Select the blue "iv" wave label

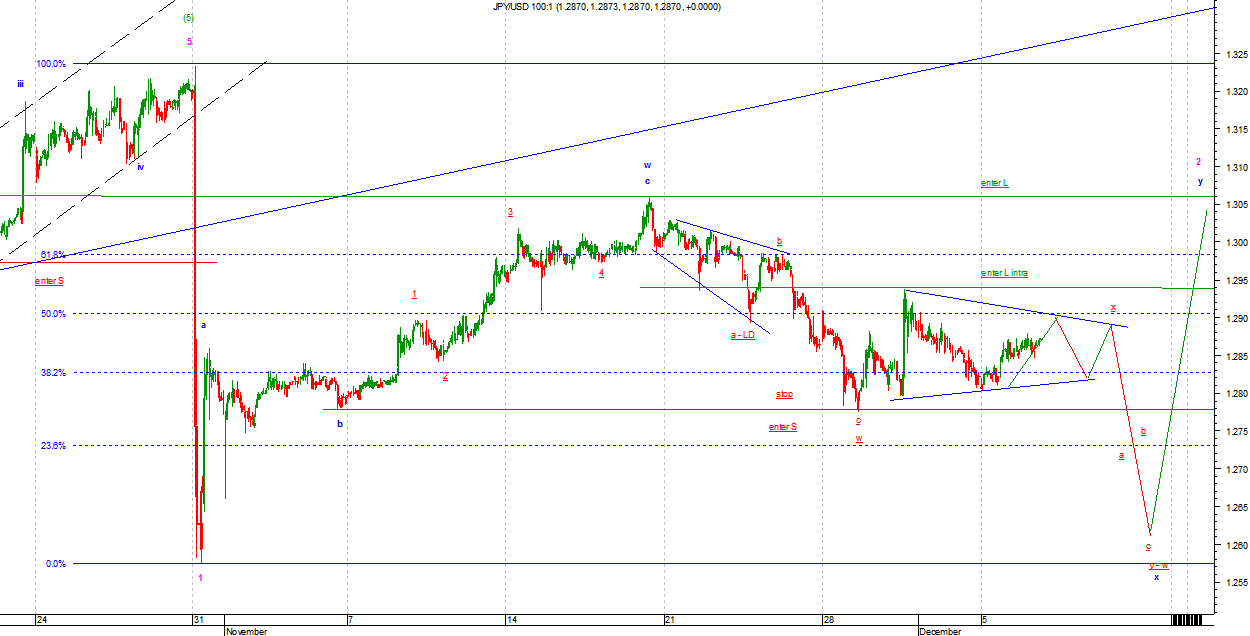tap(140, 167)
